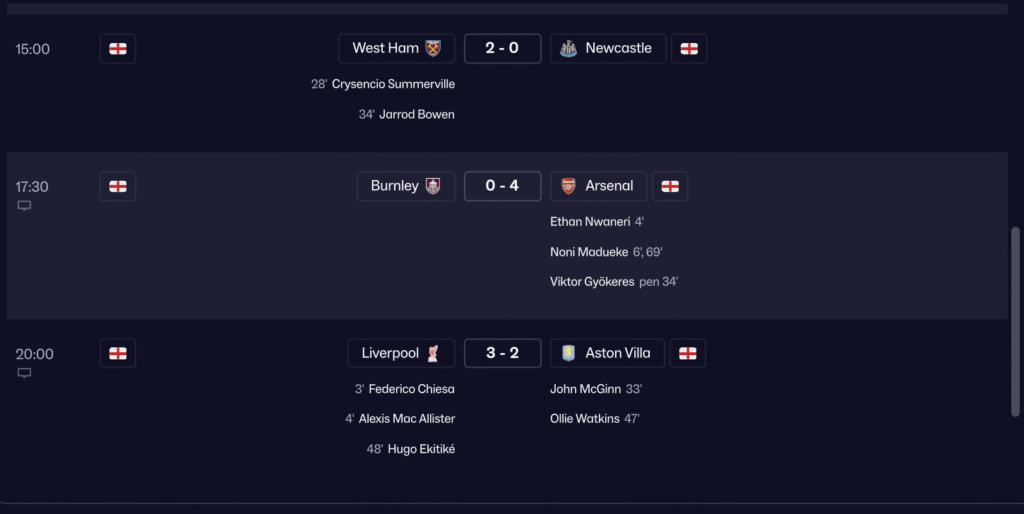
Task: Click the Liverpool team button
Action: tap(401, 353)
